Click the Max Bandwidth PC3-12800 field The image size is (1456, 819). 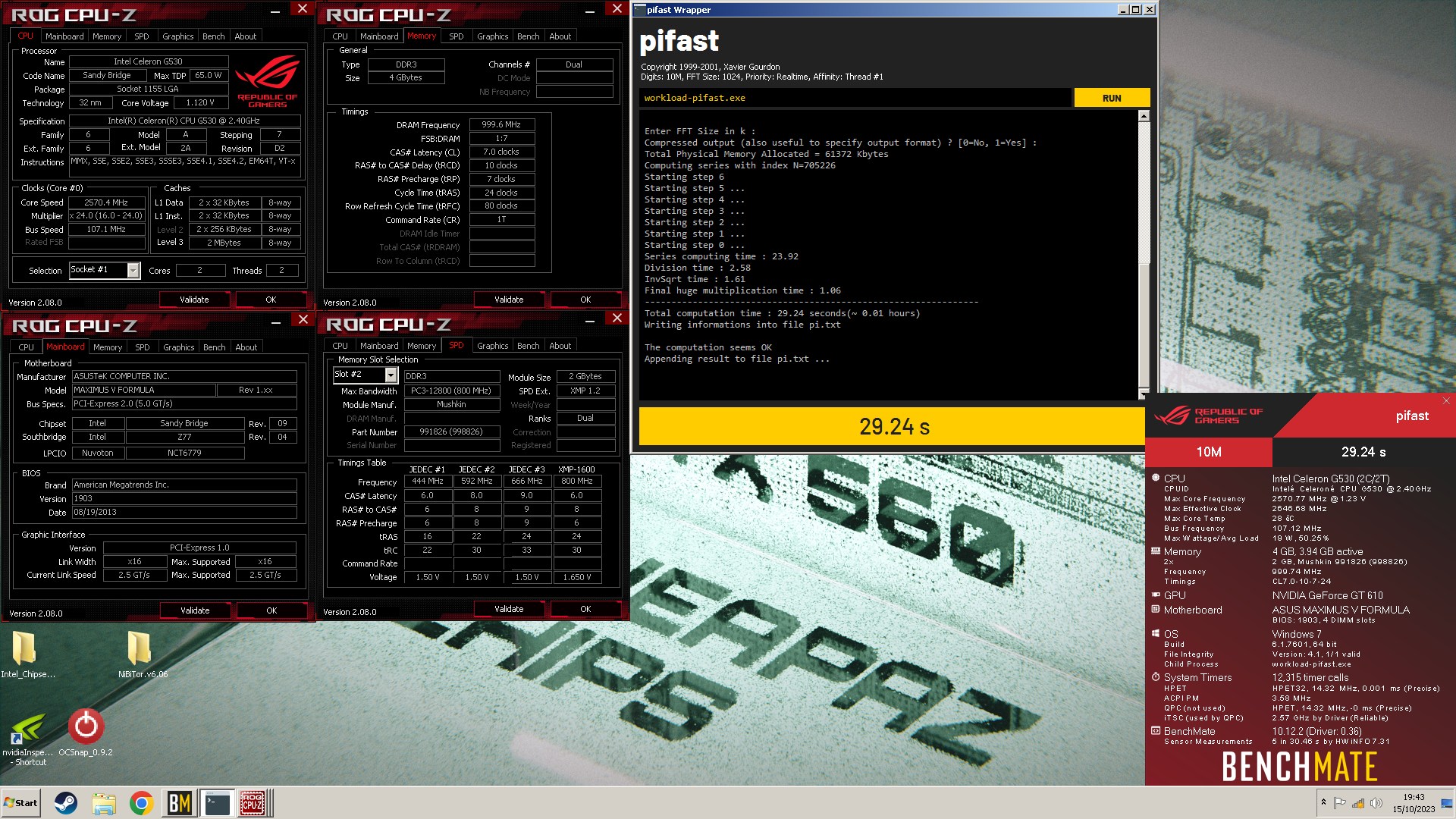451,391
